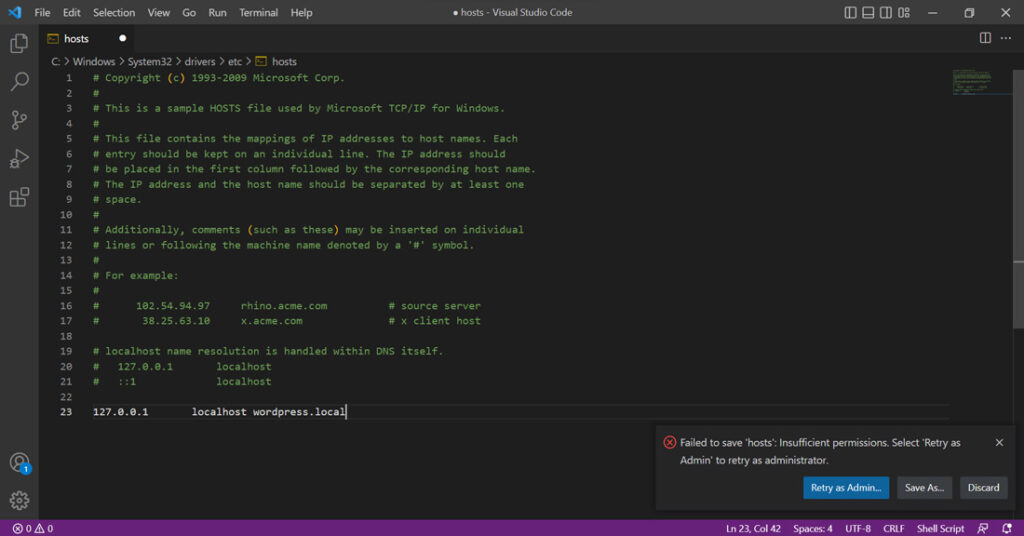
Task: Select end of line sequence CRLF
Action: click(893, 528)
